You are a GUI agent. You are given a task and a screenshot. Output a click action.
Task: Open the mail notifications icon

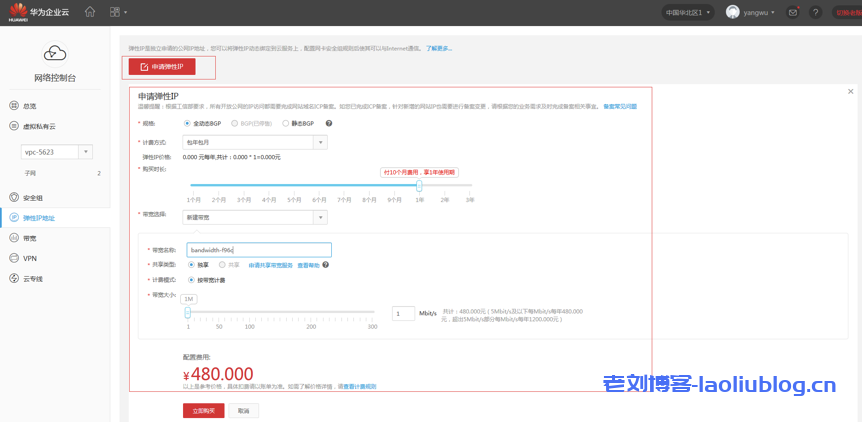pos(793,12)
